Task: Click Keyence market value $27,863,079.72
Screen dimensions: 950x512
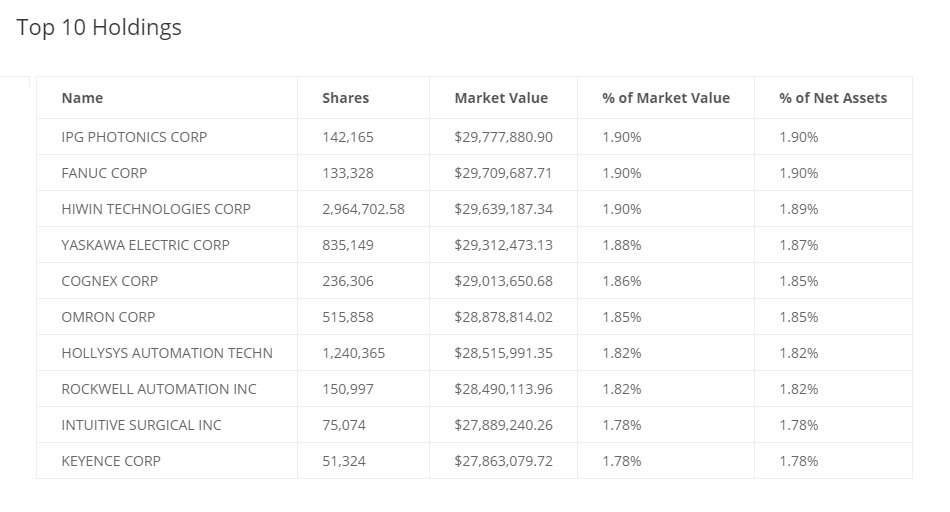Action: click(x=503, y=461)
